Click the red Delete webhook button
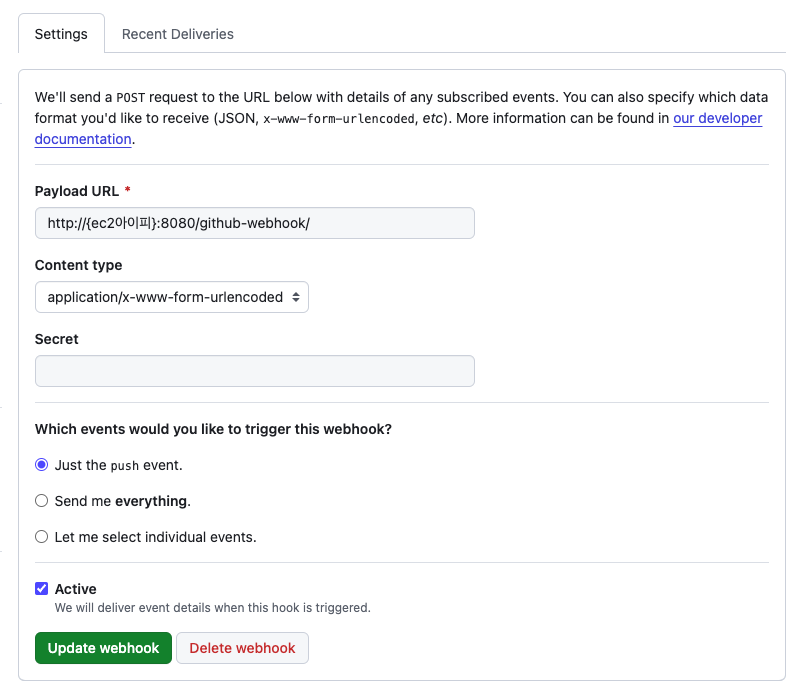The width and height of the screenshot is (798, 690). coord(242,648)
